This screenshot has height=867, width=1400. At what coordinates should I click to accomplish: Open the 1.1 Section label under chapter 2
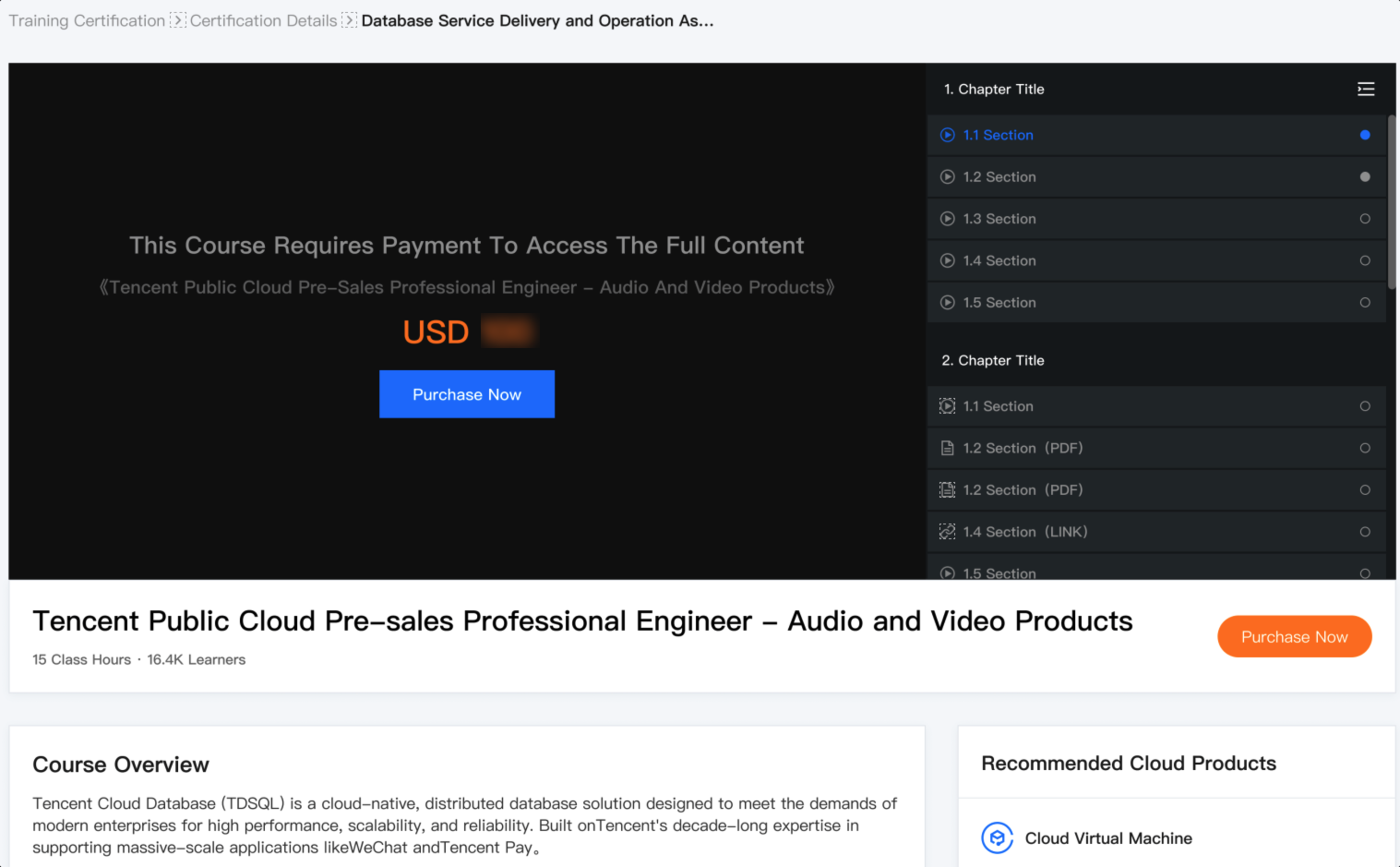click(999, 406)
